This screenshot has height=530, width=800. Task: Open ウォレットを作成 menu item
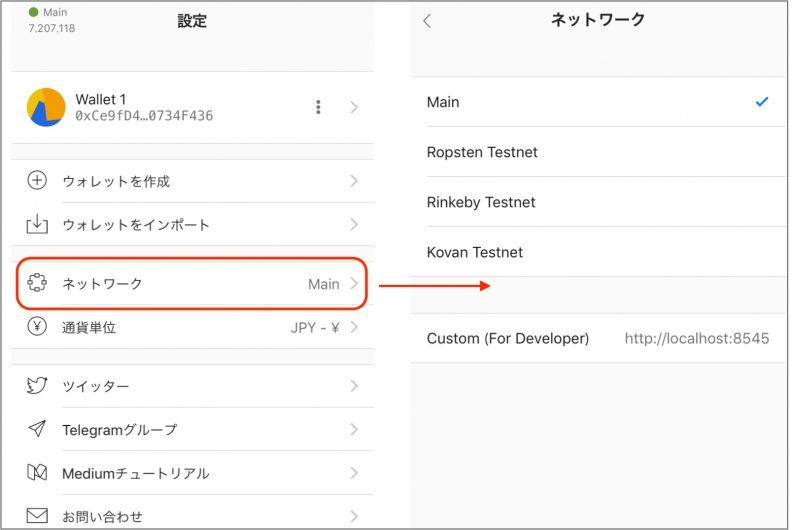click(x=193, y=181)
